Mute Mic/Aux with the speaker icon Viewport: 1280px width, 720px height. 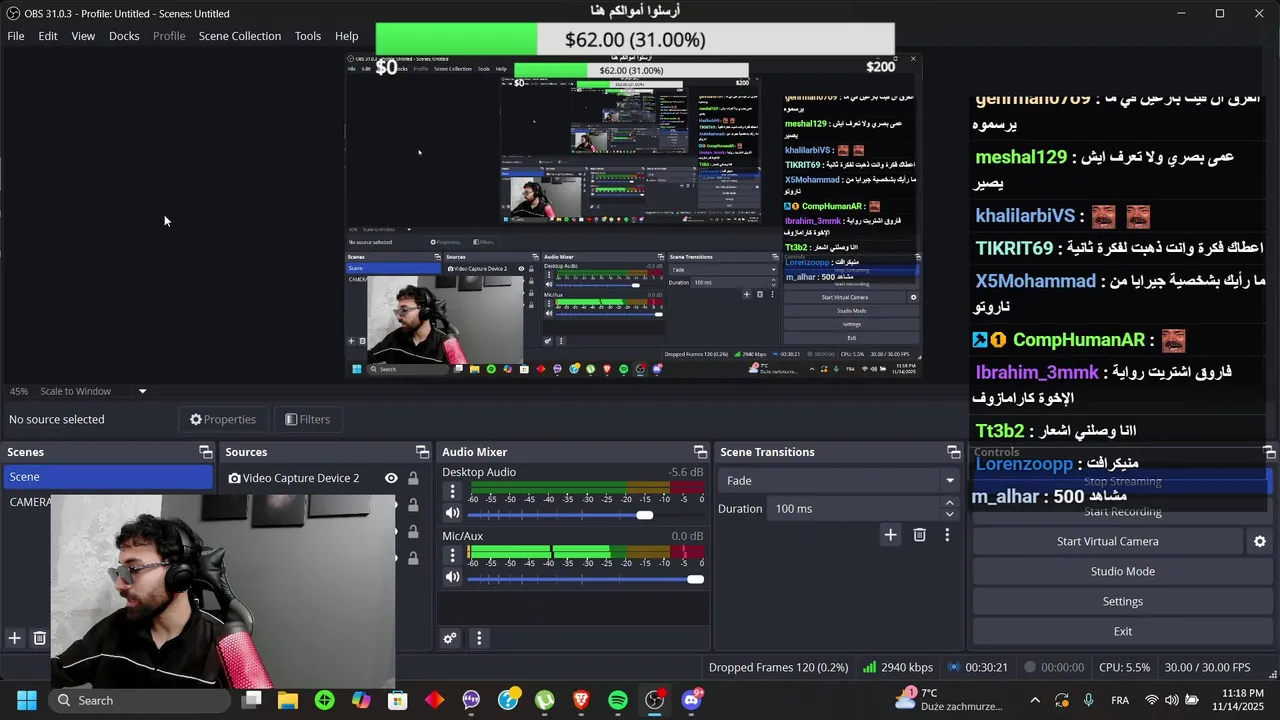[452, 577]
